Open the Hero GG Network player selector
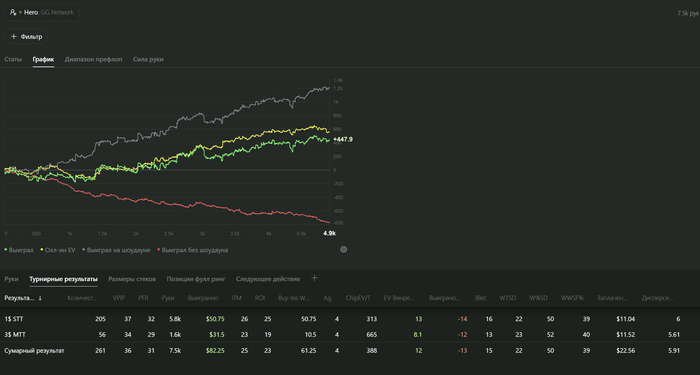 [42, 12]
